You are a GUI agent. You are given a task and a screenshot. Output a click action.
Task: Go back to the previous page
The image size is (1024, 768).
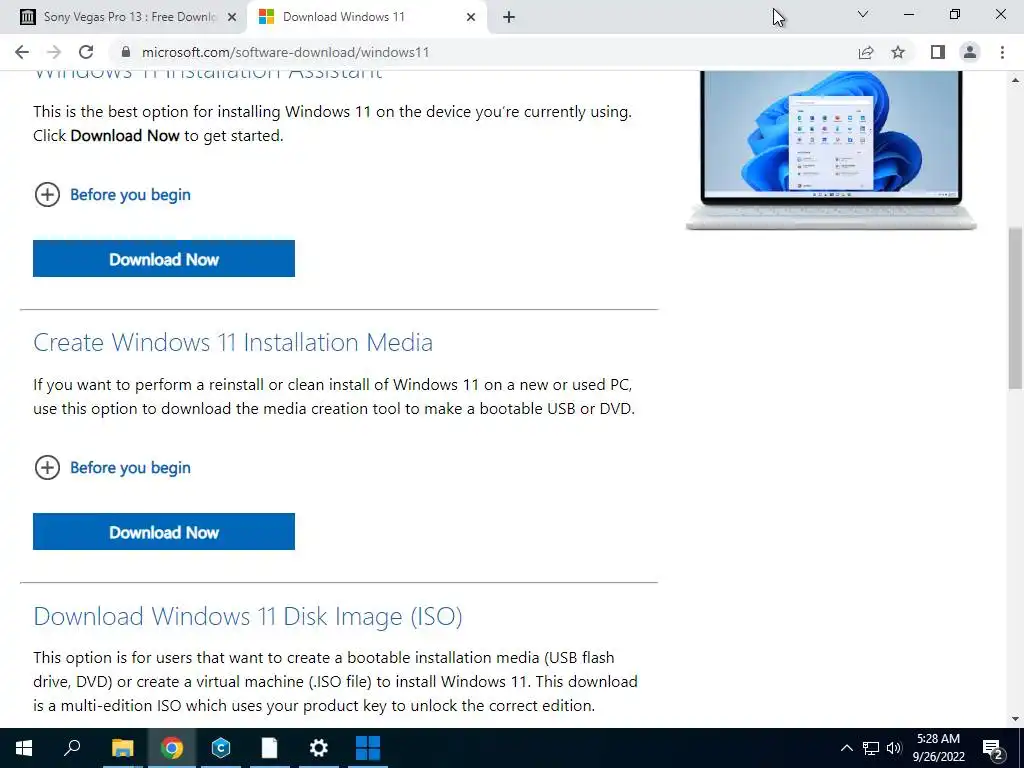coord(22,52)
